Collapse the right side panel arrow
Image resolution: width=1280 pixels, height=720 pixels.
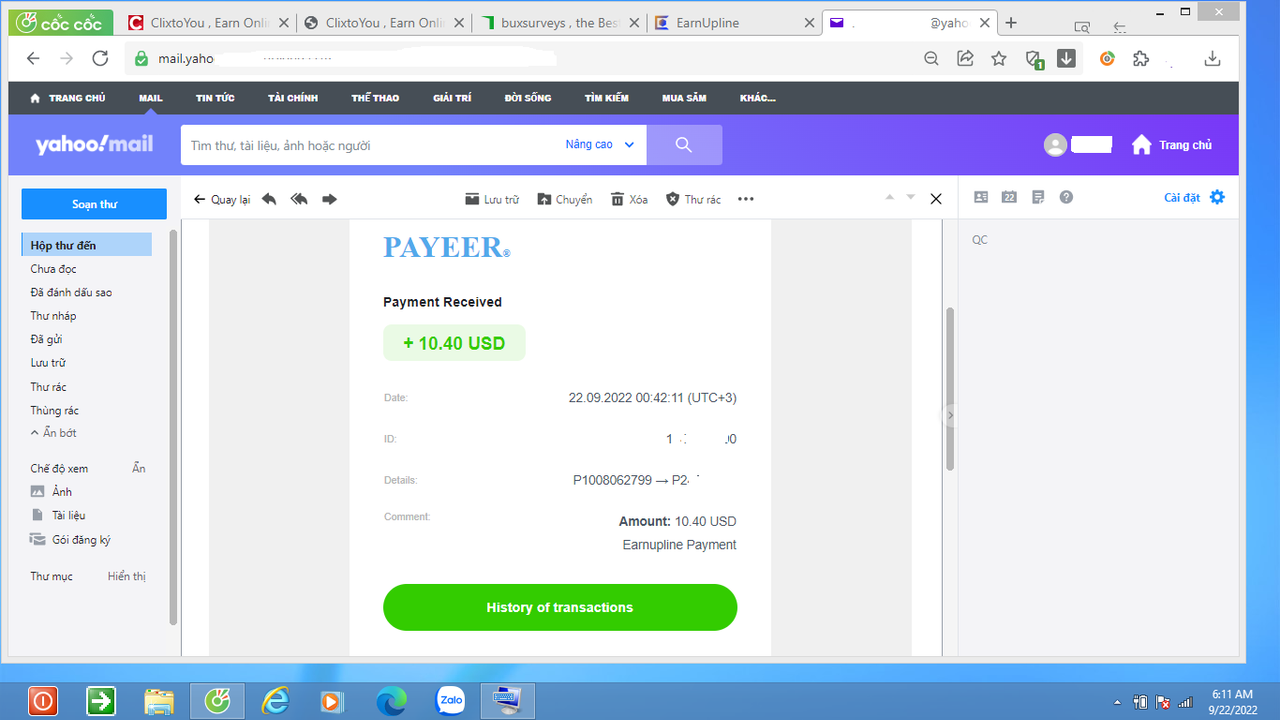click(950, 415)
